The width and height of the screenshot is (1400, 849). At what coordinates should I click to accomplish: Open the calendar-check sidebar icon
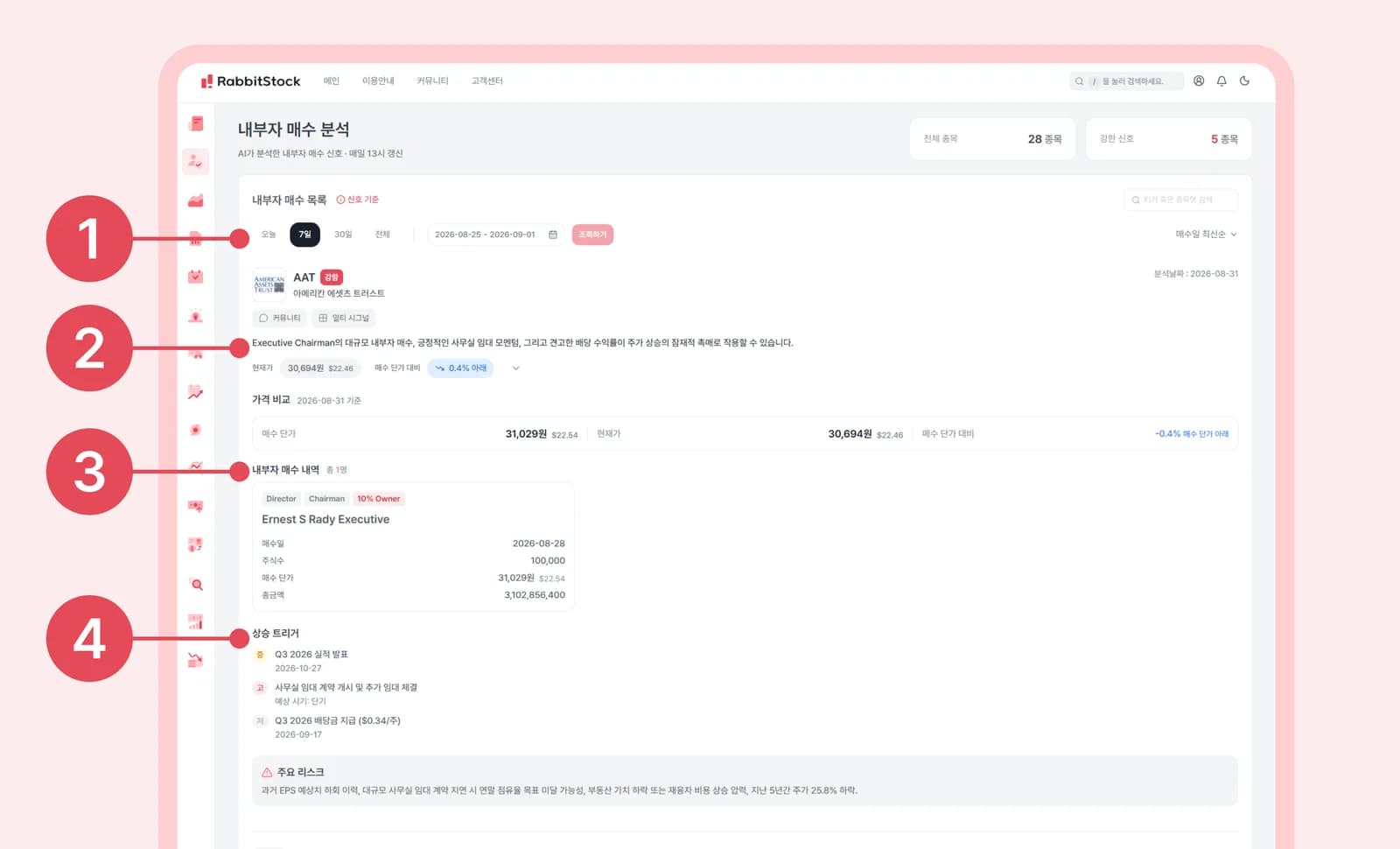[196, 277]
